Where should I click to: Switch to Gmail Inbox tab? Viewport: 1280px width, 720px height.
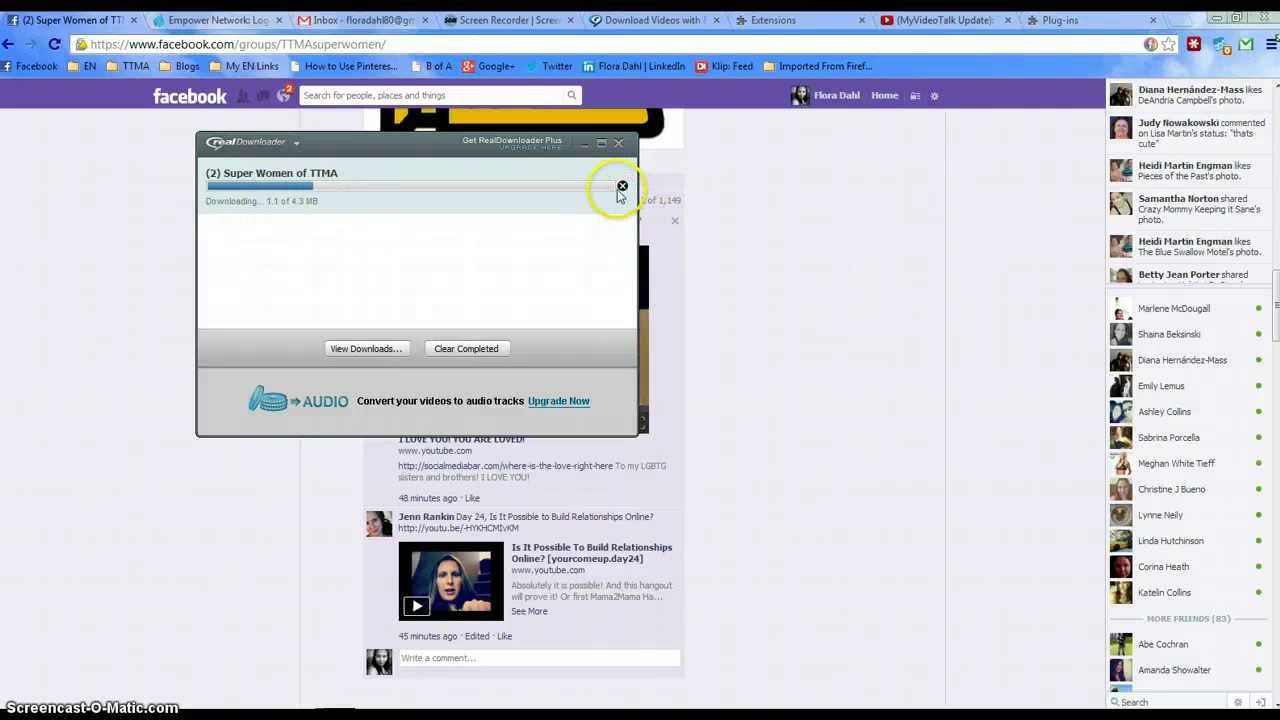363,20
